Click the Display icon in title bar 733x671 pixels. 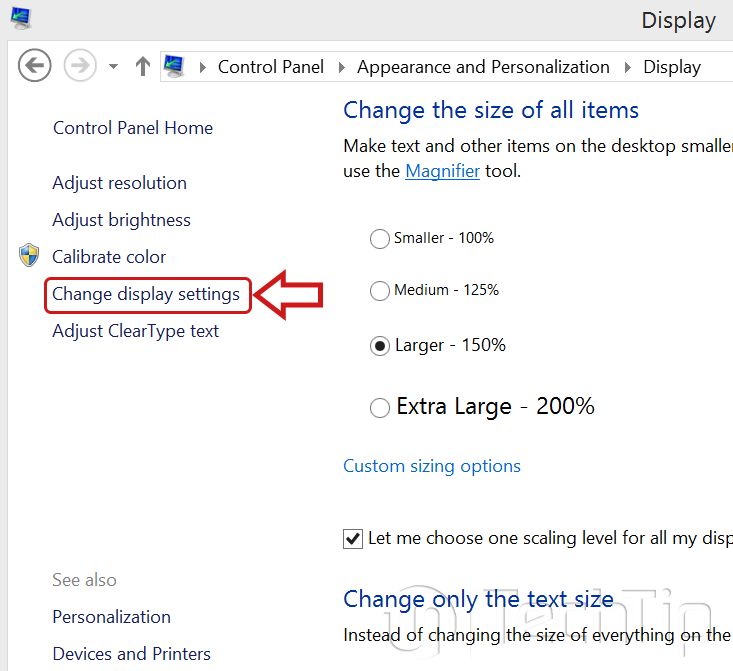pos(19,17)
